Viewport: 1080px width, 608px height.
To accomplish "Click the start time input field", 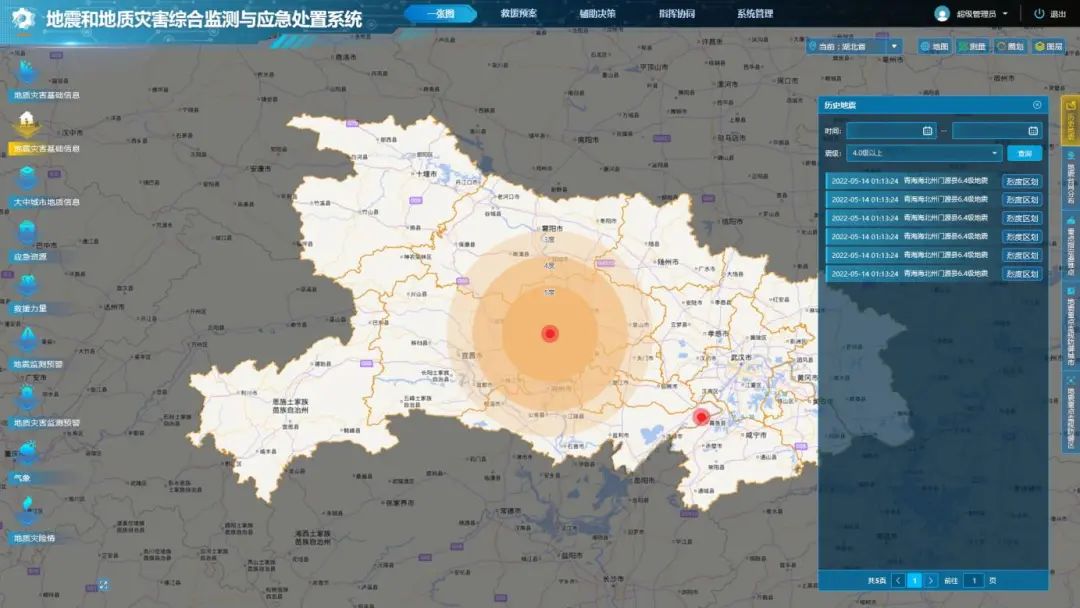I will [891, 131].
